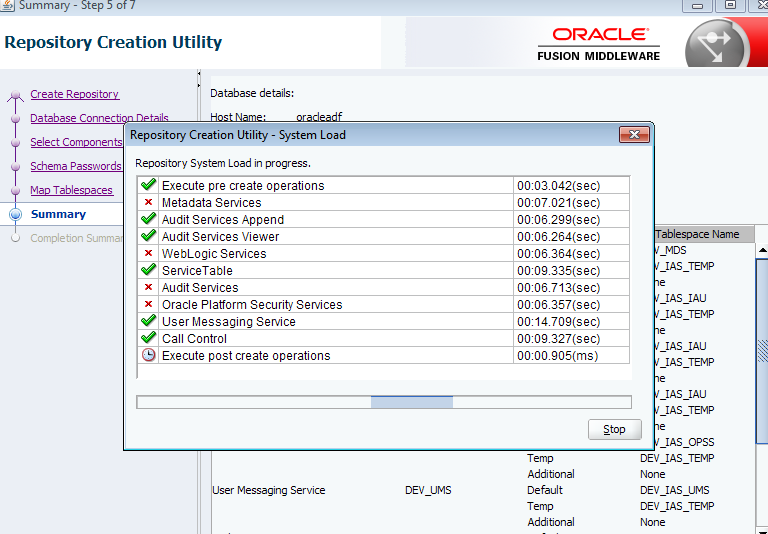Click the system load progress bar
Screen dimensions: 768x534
coord(383,402)
